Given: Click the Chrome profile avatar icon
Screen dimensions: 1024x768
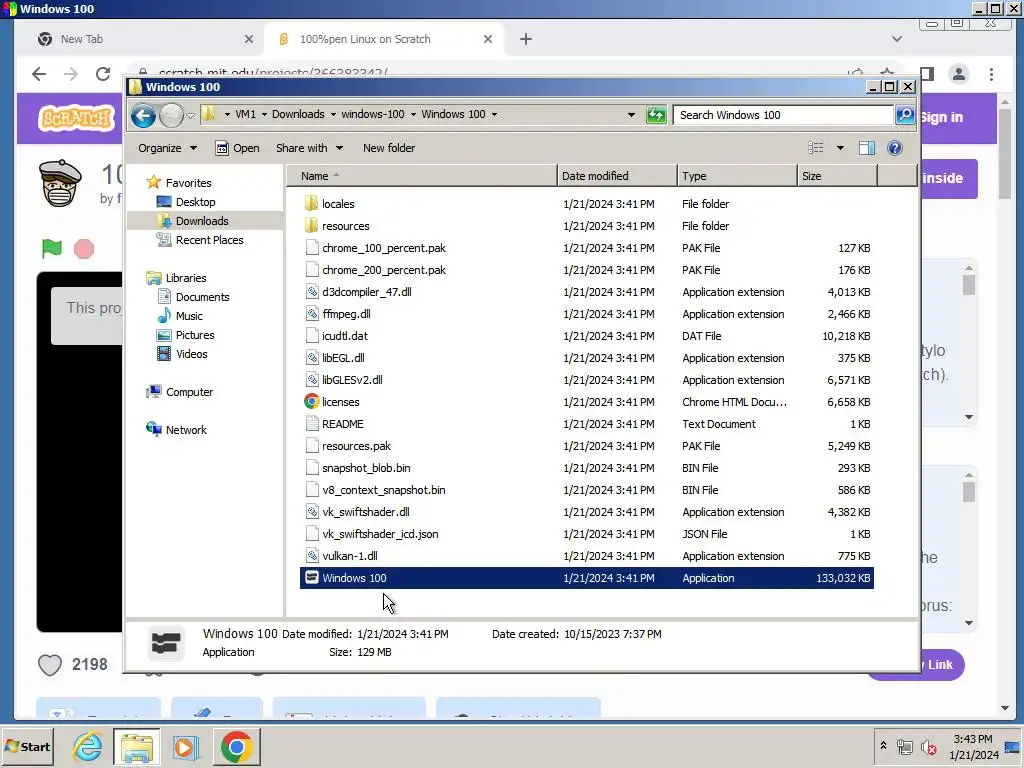Looking at the screenshot, I should point(959,74).
